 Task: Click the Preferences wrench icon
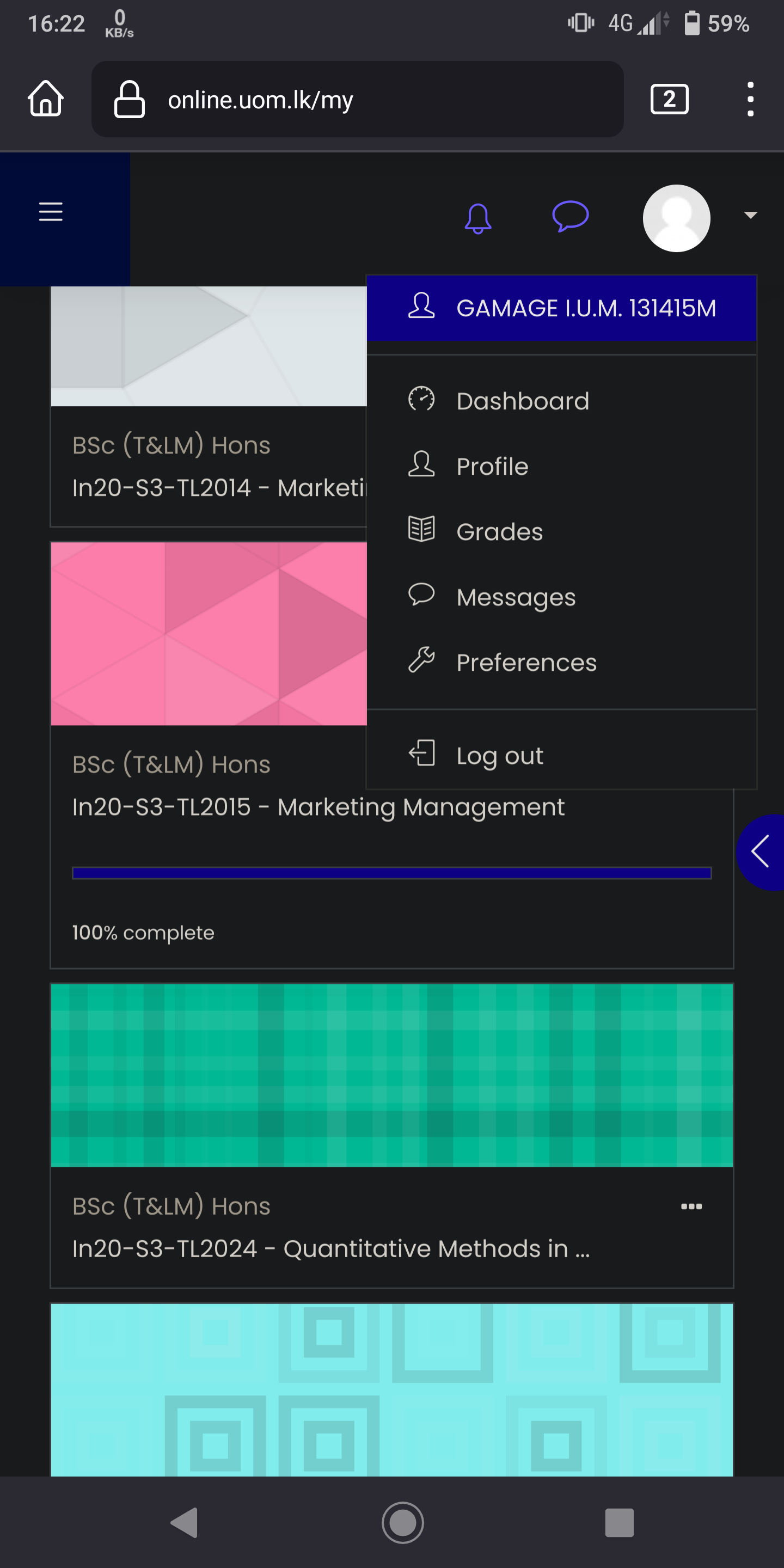click(421, 660)
